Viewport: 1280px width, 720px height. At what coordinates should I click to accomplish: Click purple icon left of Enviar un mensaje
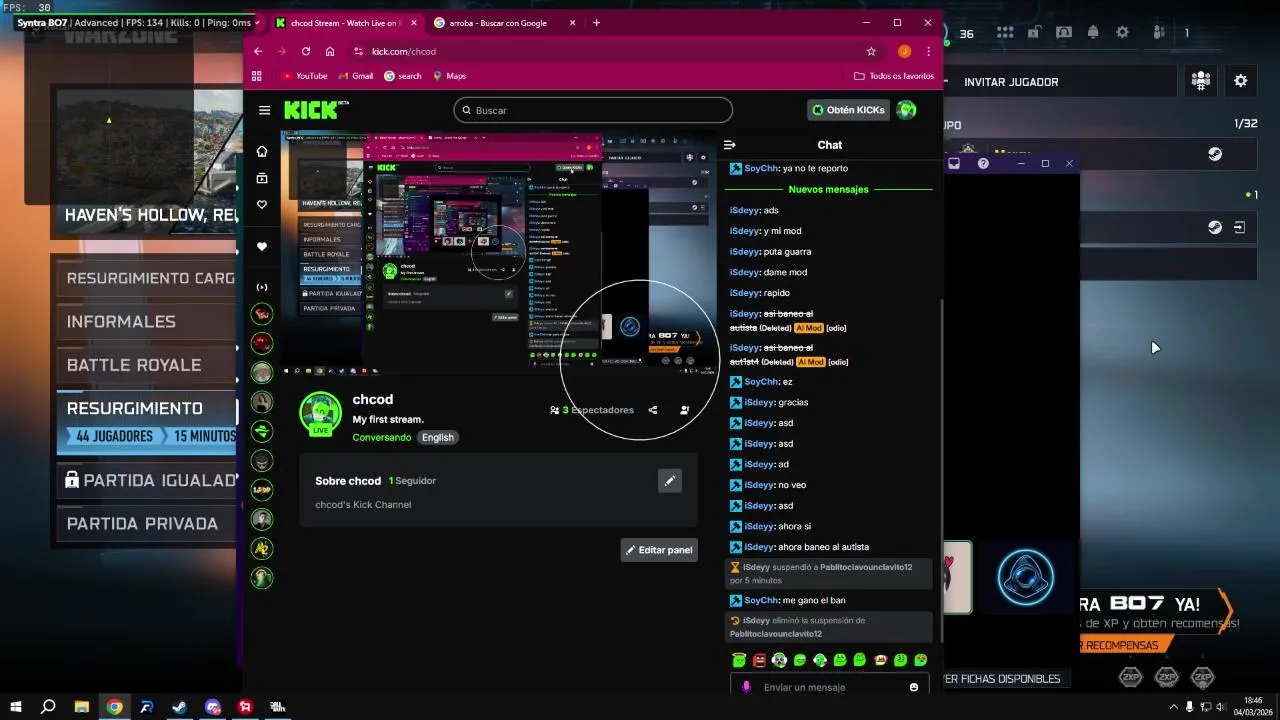coord(745,687)
